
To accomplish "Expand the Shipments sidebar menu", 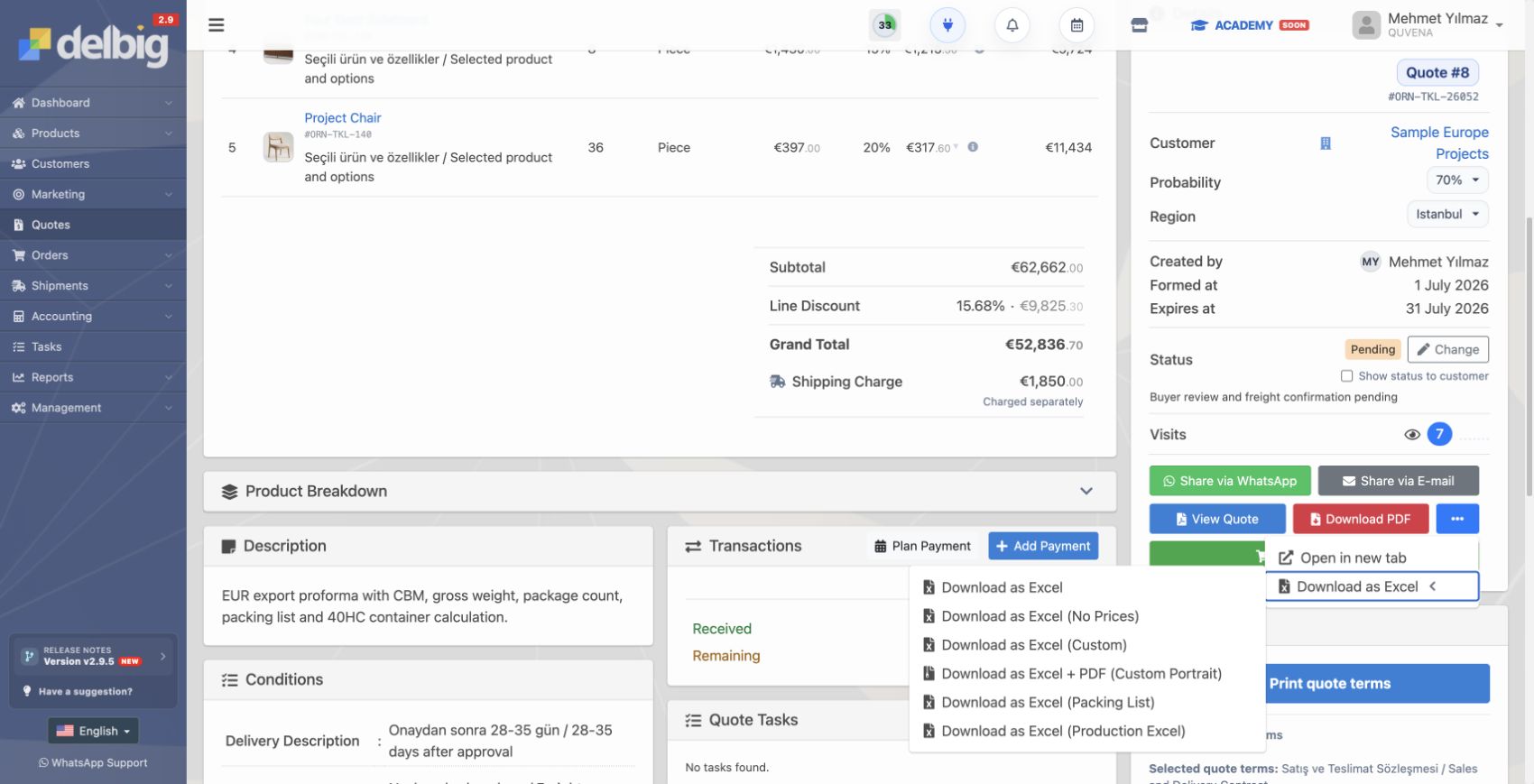I will point(93,286).
